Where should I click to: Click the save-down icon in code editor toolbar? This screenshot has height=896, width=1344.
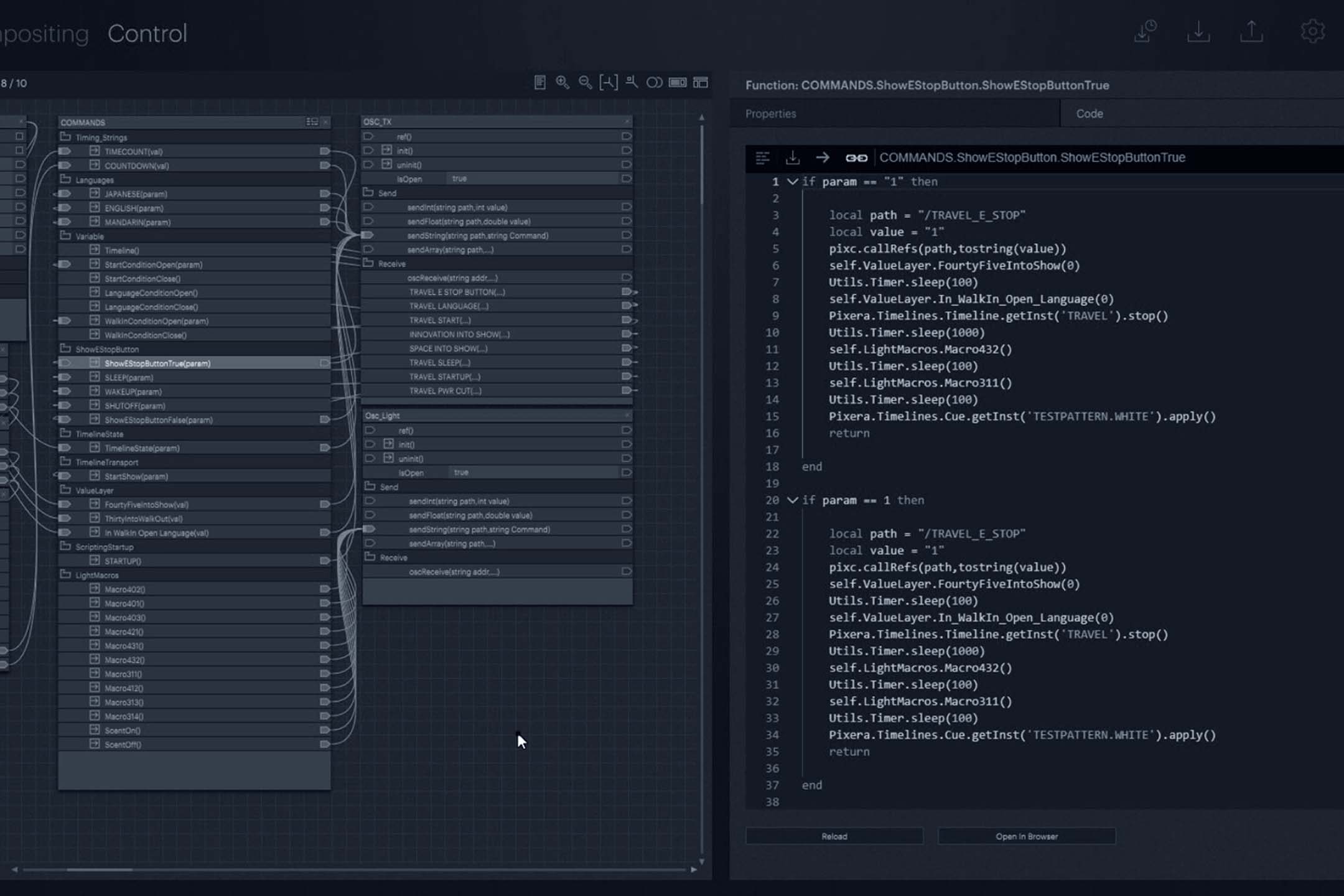tap(793, 158)
